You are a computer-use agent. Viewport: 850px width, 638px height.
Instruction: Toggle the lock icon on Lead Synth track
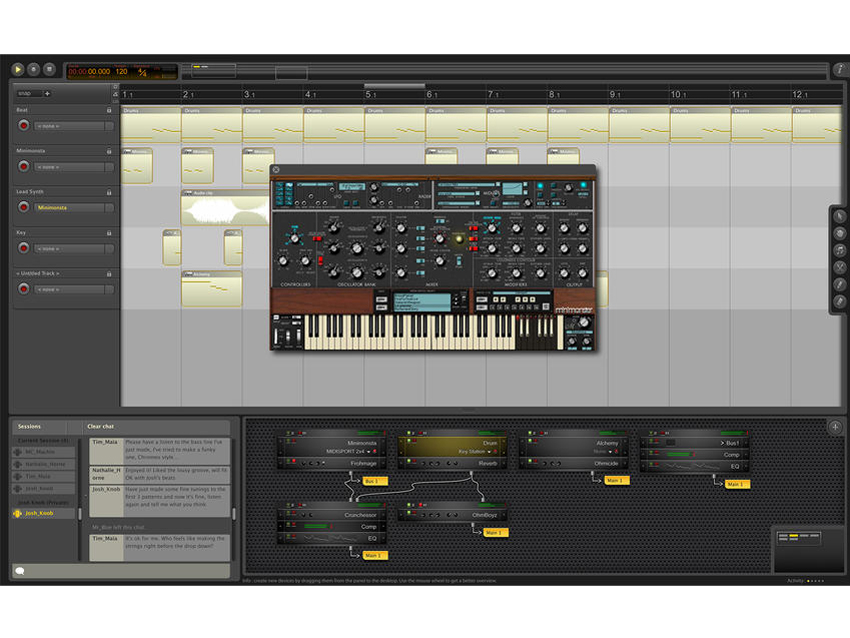click(109, 192)
